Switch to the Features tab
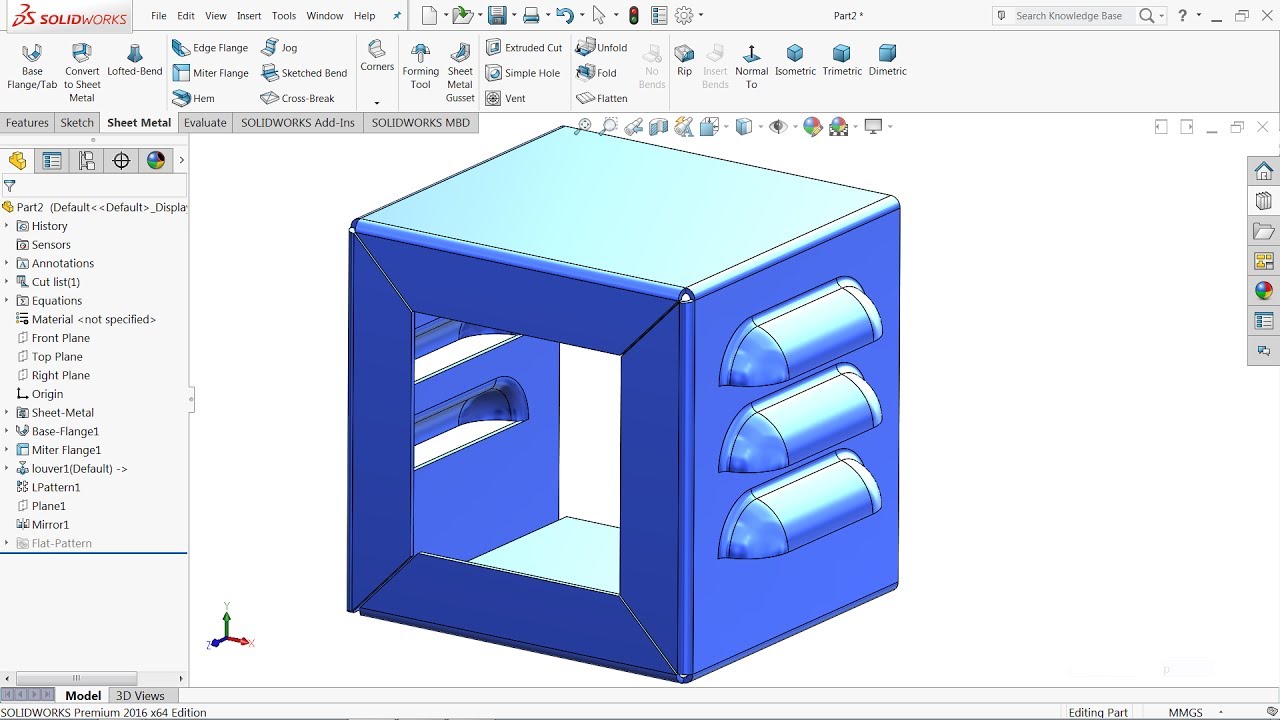Screen dimensions: 1280x720 click(x=27, y=123)
